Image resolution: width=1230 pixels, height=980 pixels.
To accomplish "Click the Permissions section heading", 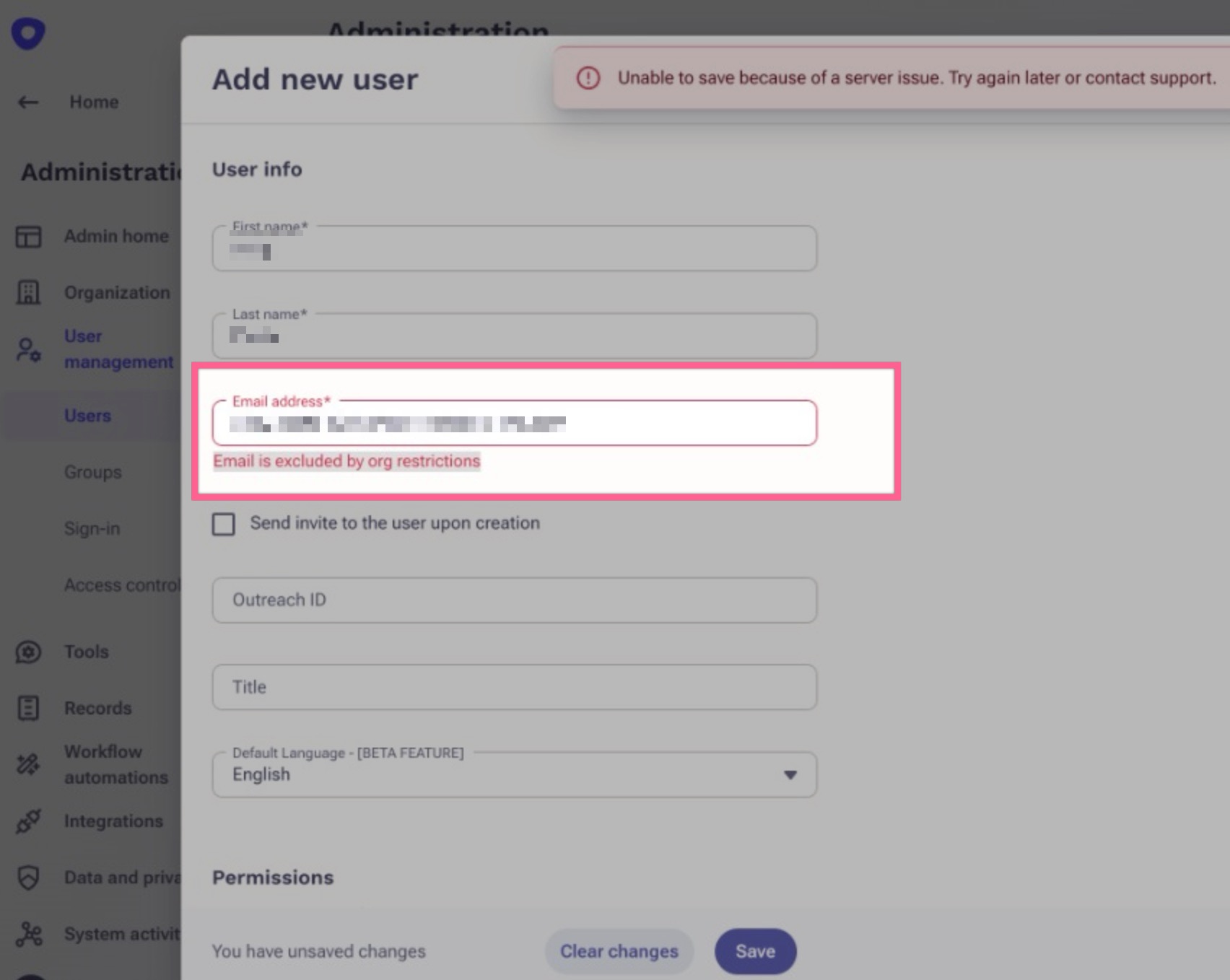I will pyautogui.click(x=273, y=878).
